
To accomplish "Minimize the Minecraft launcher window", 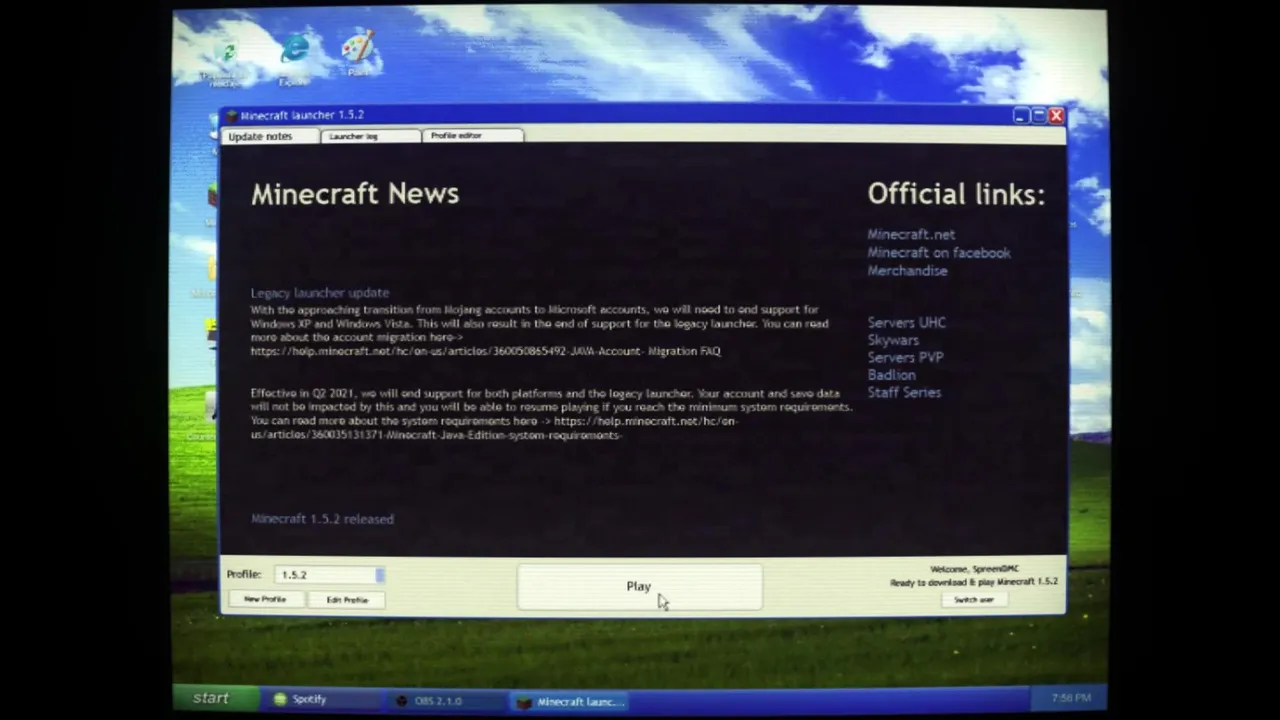I will click(x=1020, y=116).
